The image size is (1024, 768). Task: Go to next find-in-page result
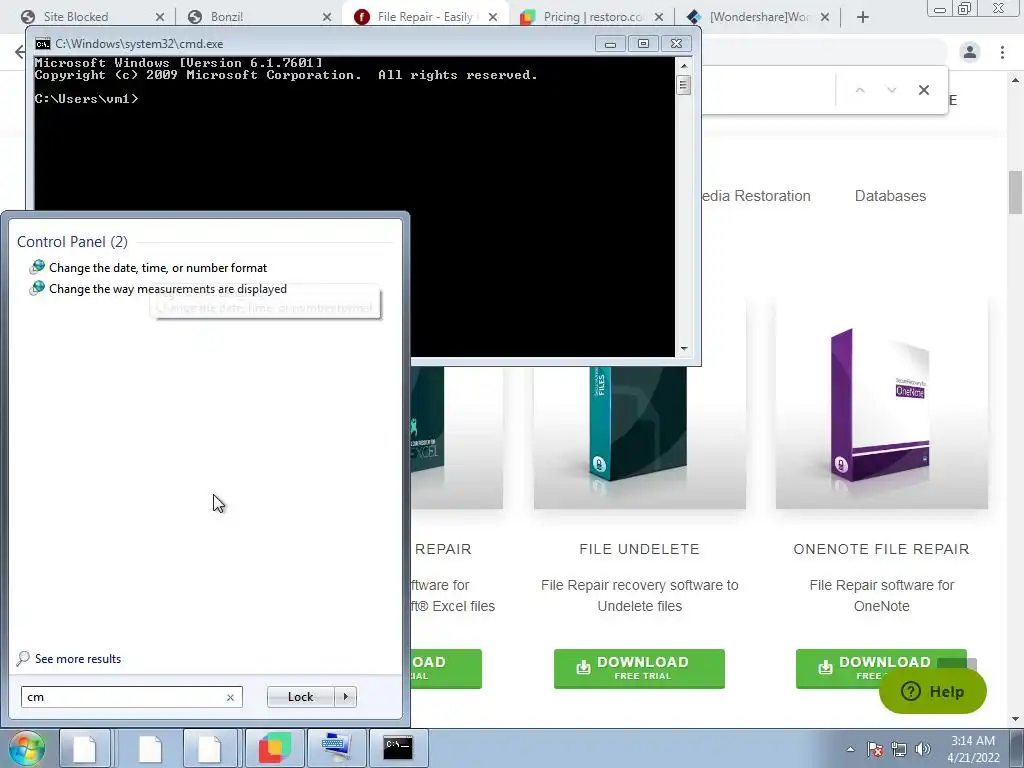[x=891, y=90]
